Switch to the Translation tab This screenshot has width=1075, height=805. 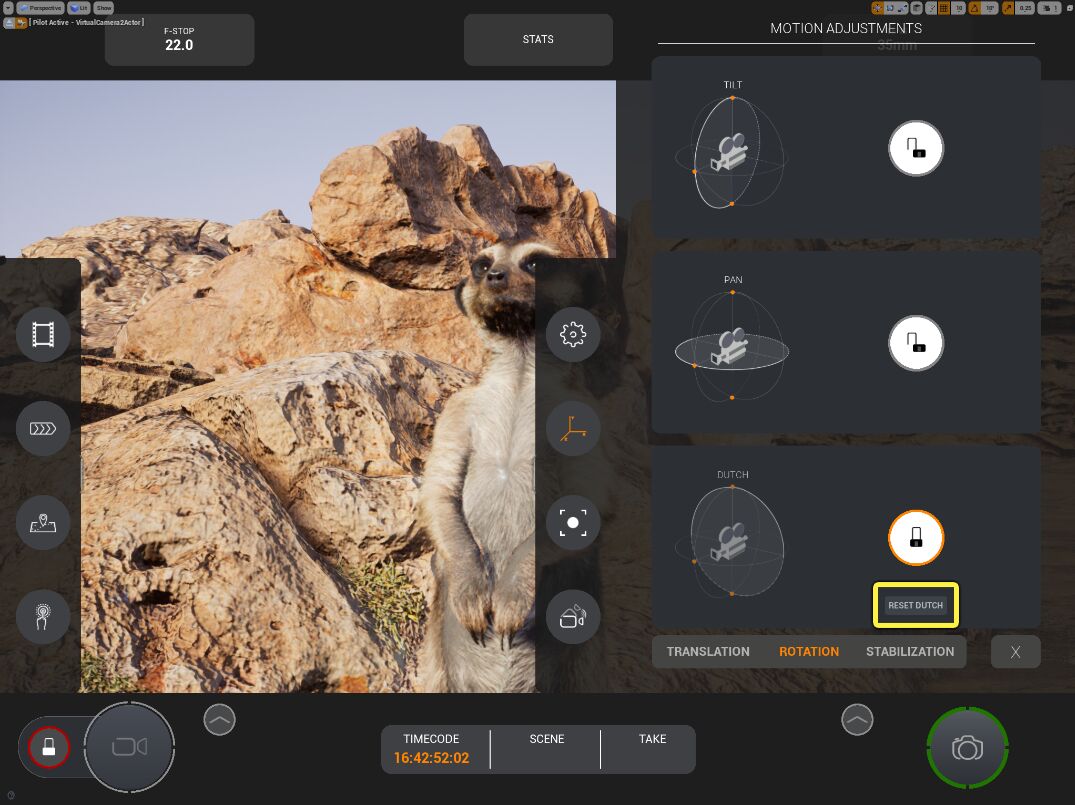point(708,652)
